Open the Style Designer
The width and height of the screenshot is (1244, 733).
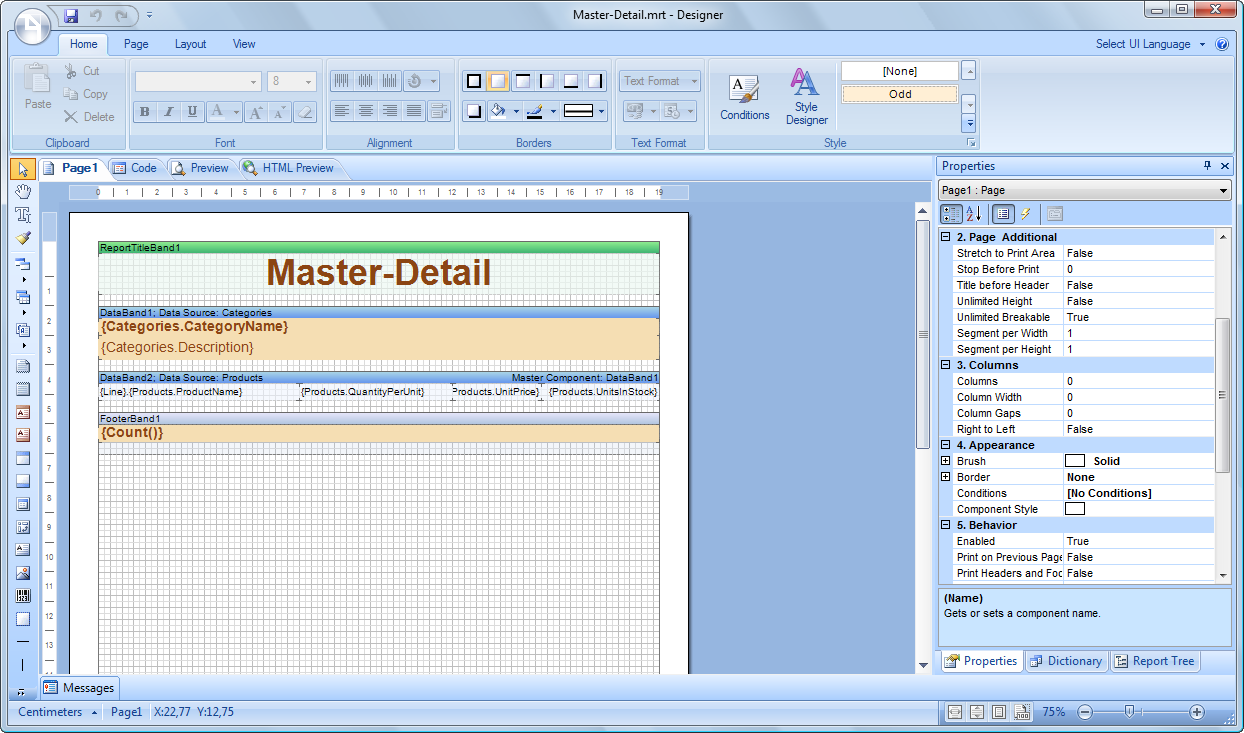(x=806, y=97)
